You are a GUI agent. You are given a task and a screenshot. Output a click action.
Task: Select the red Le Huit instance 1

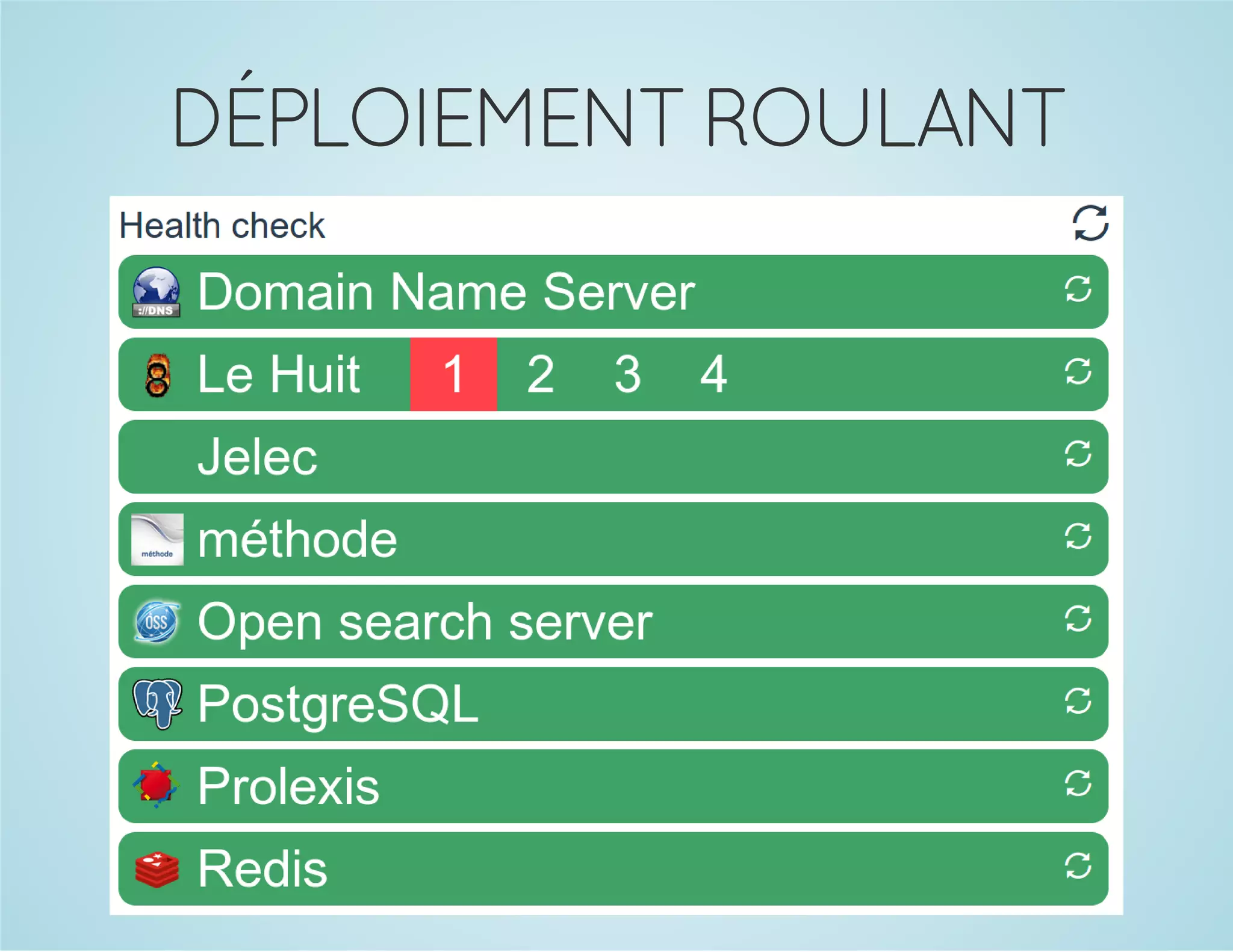click(453, 374)
